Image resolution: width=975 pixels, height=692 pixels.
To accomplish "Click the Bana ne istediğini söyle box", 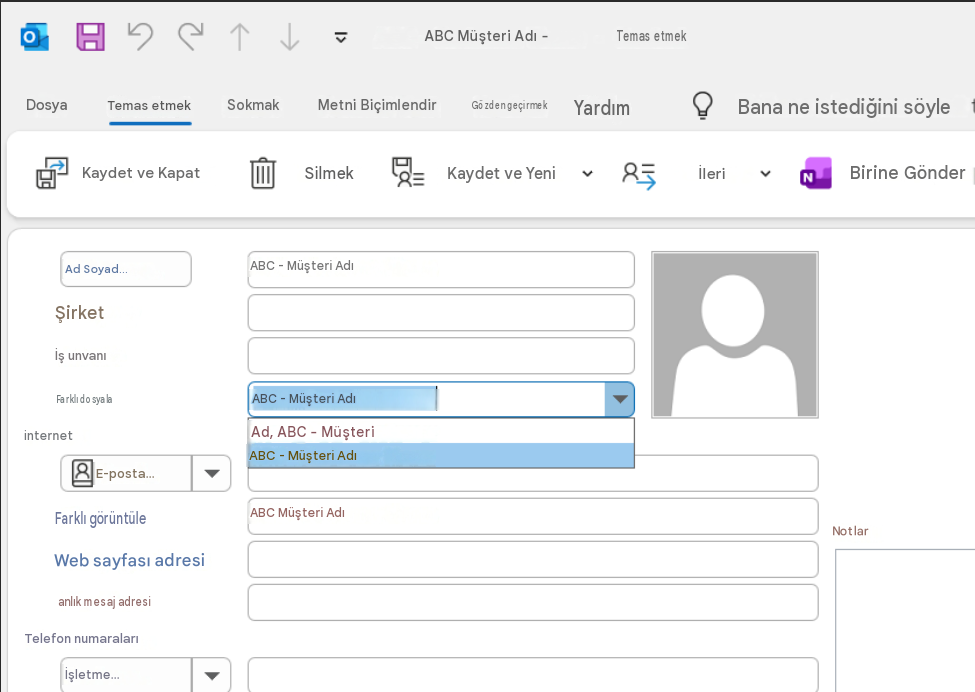I will pyautogui.click(x=844, y=107).
